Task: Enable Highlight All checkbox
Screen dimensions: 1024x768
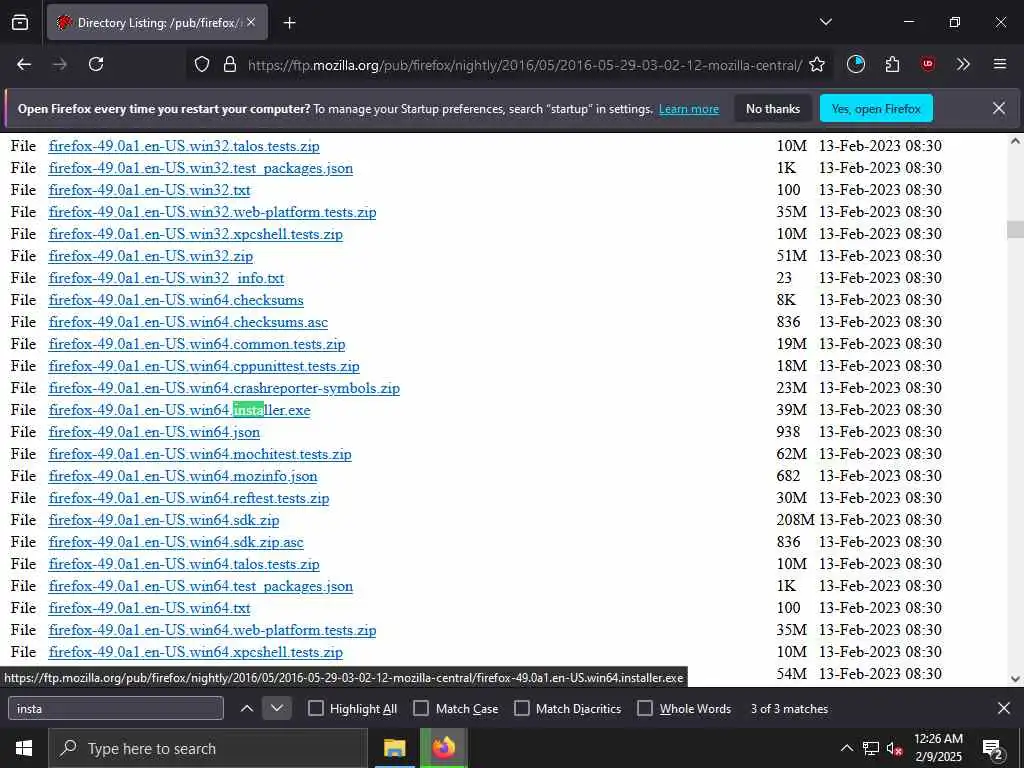Action: click(x=315, y=708)
